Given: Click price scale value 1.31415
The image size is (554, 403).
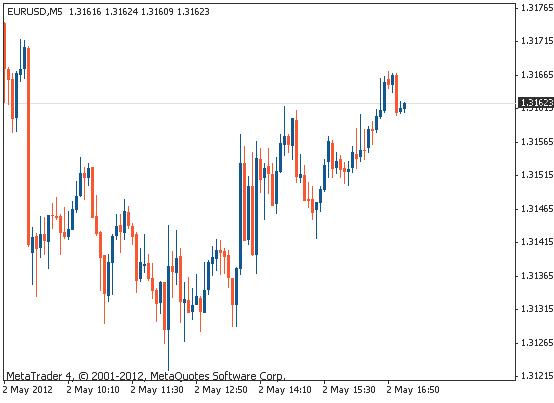Looking at the screenshot, I should tap(537, 242).
